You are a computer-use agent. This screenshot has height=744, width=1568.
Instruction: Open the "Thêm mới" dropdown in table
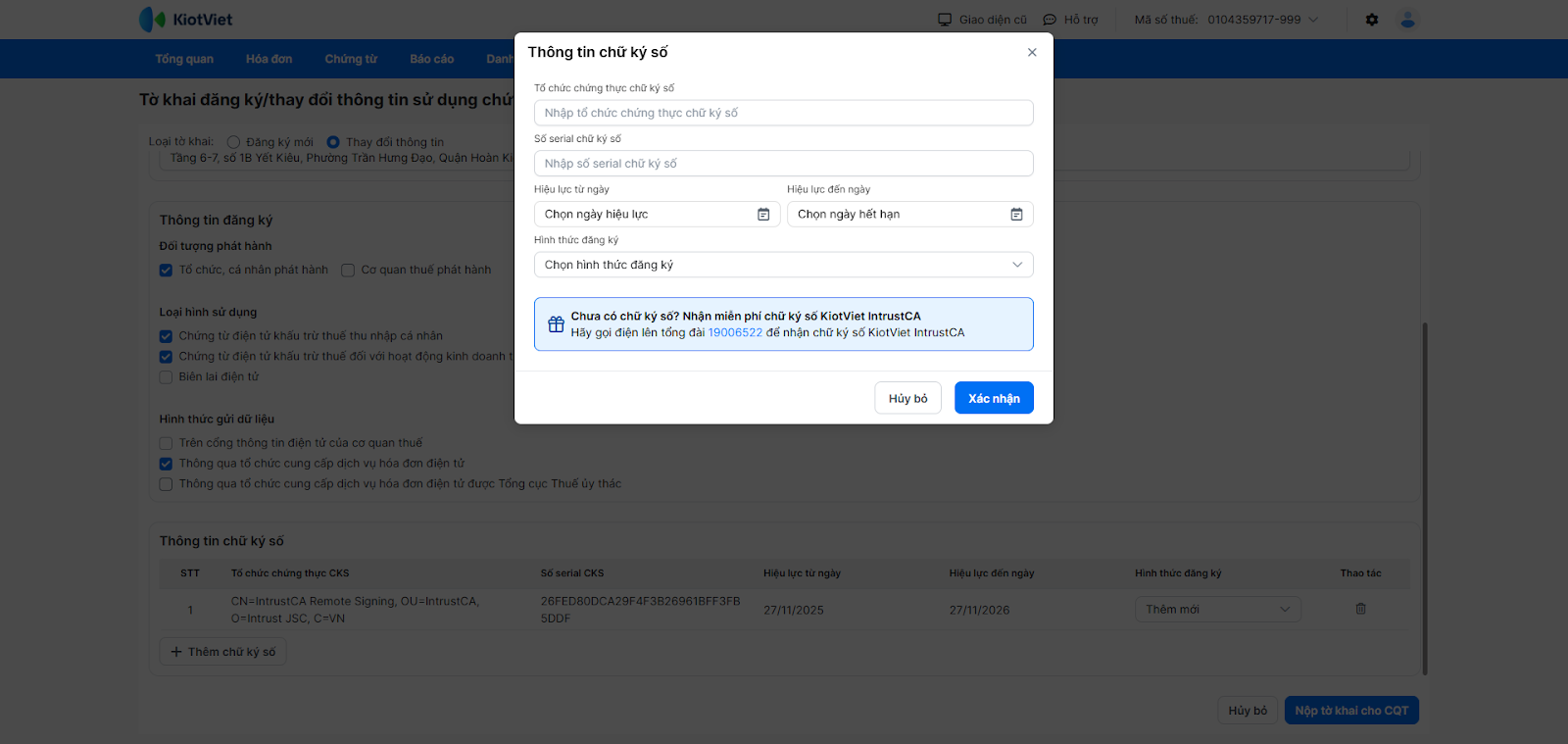point(1217,610)
